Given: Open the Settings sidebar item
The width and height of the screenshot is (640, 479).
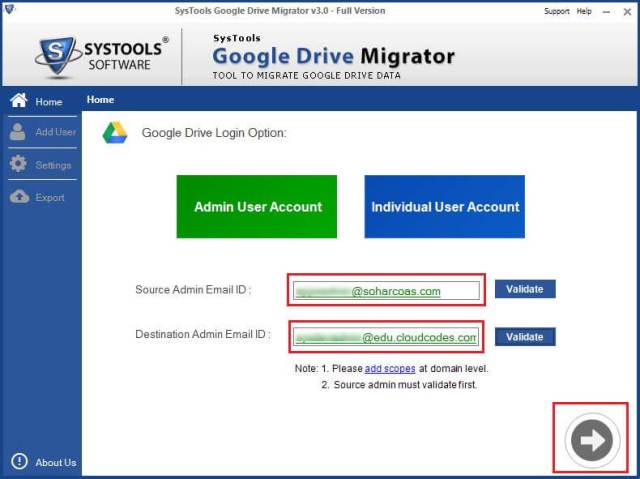Looking at the screenshot, I should pyautogui.click(x=42, y=164).
